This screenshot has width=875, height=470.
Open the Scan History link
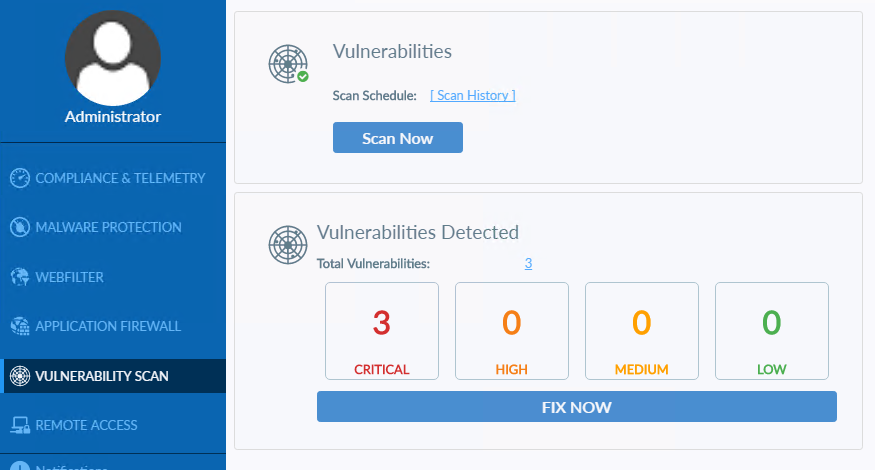pos(473,95)
